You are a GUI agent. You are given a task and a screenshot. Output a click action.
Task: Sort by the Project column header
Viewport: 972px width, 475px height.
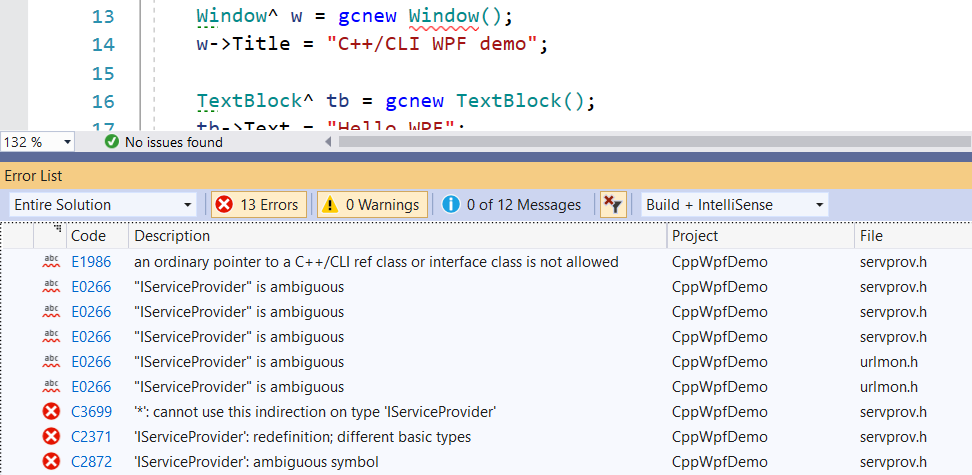coord(761,236)
